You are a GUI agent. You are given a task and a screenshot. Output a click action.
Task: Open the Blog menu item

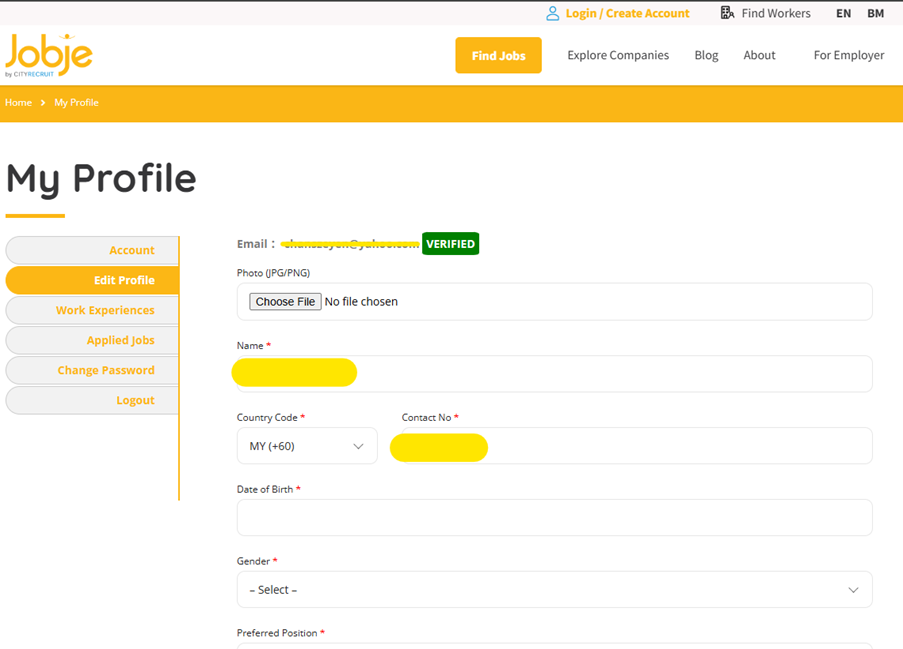pos(706,55)
